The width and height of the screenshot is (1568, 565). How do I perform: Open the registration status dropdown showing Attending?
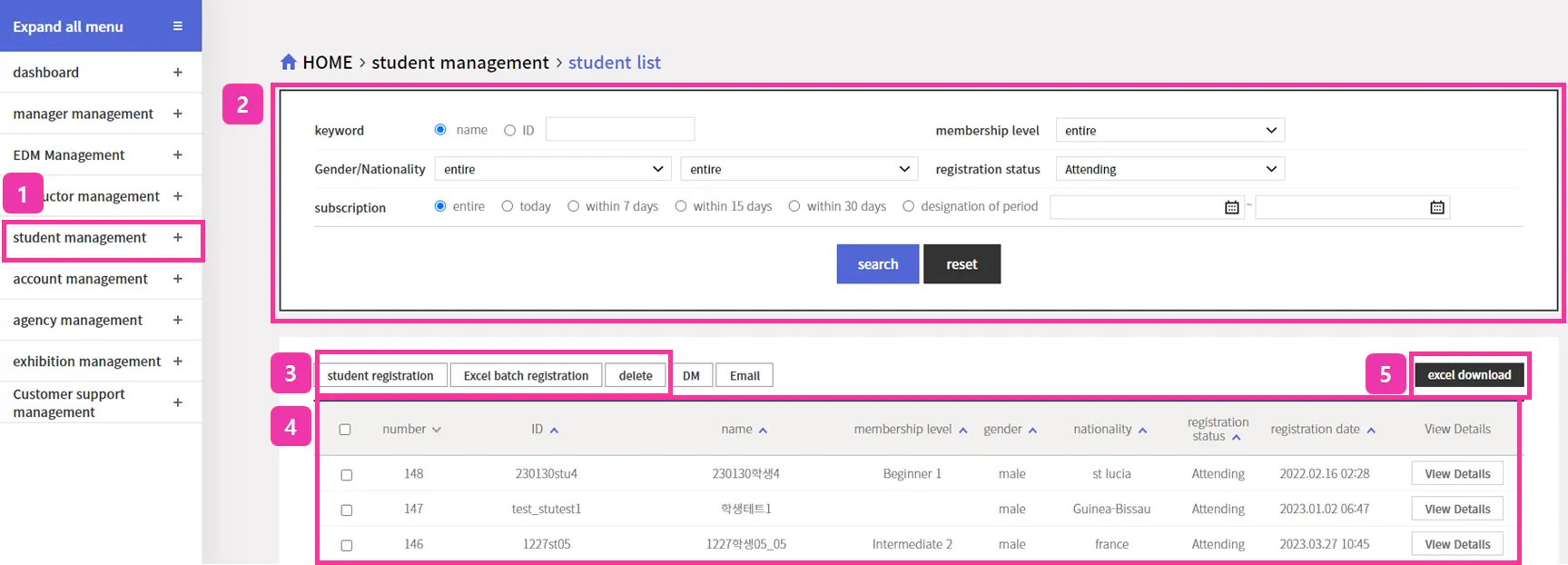coord(1169,169)
